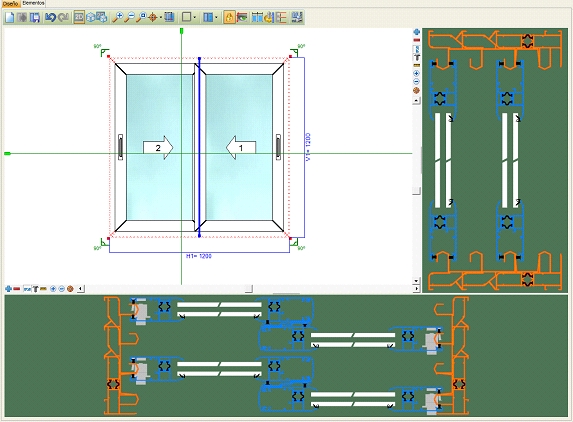
Task: Activate zoom-to-window magnifier tool
Action: 141,17
